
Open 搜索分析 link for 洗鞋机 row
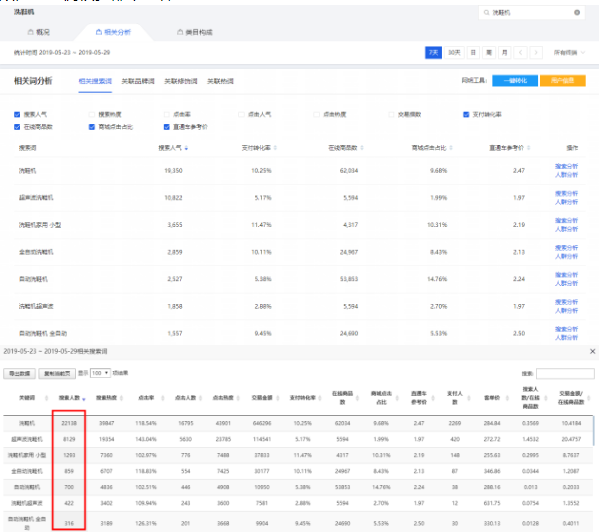pyautogui.click(x=566, y=166)
